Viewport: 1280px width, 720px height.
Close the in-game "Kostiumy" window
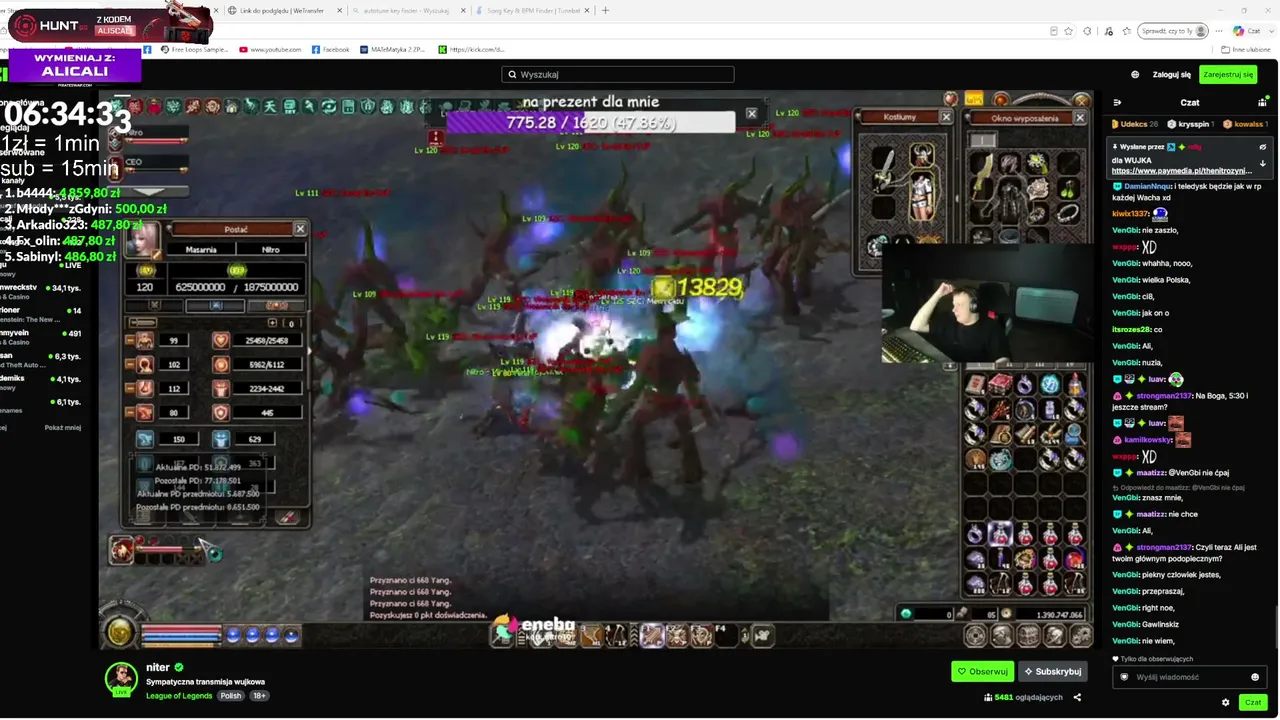pos(946,117)
